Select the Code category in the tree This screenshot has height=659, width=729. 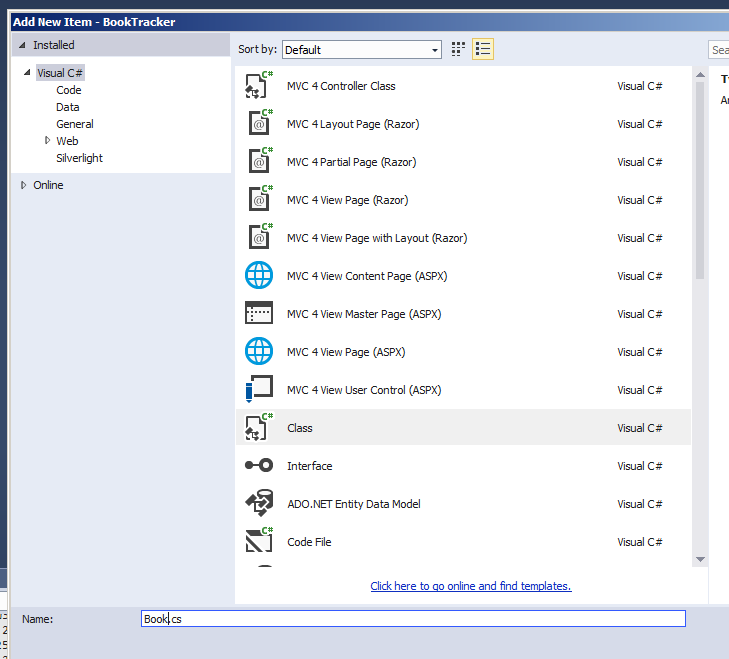coord(69,90)
